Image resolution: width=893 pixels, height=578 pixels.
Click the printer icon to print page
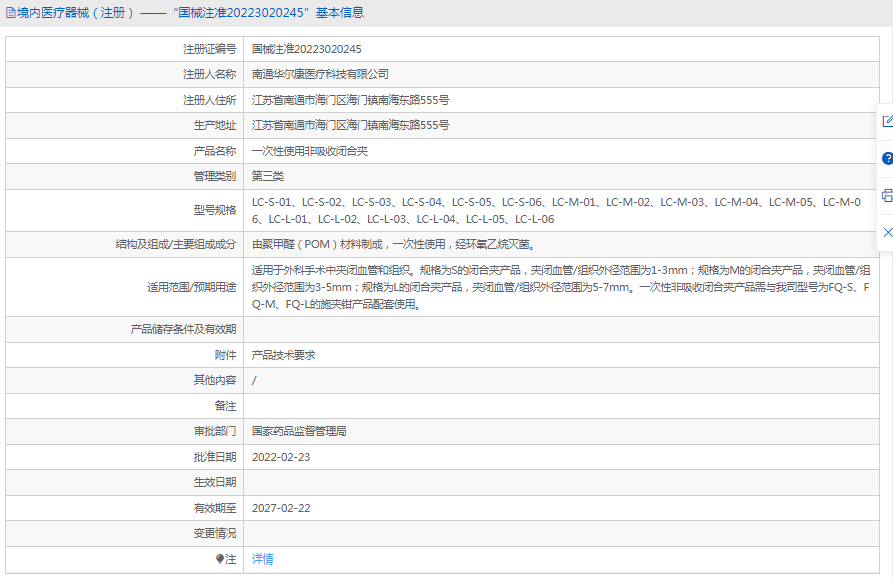(x=887, y=196)
